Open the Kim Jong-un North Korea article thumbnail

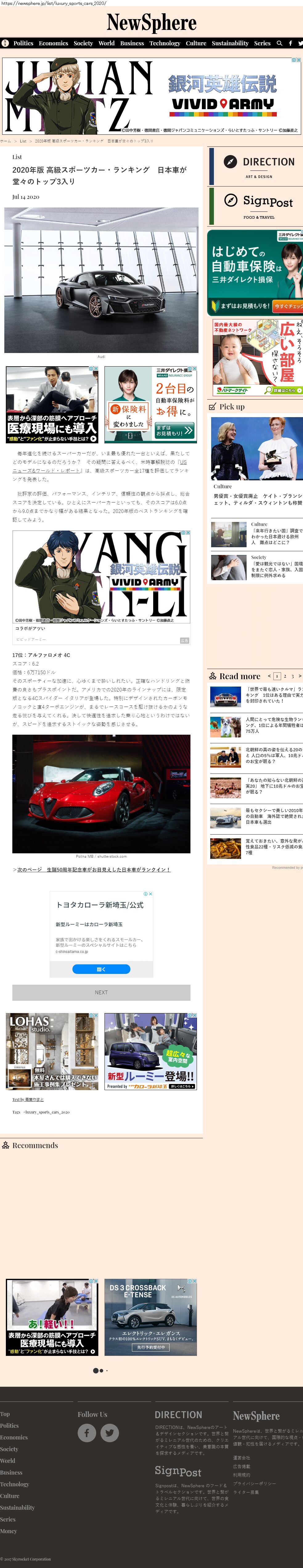(226, 757)
